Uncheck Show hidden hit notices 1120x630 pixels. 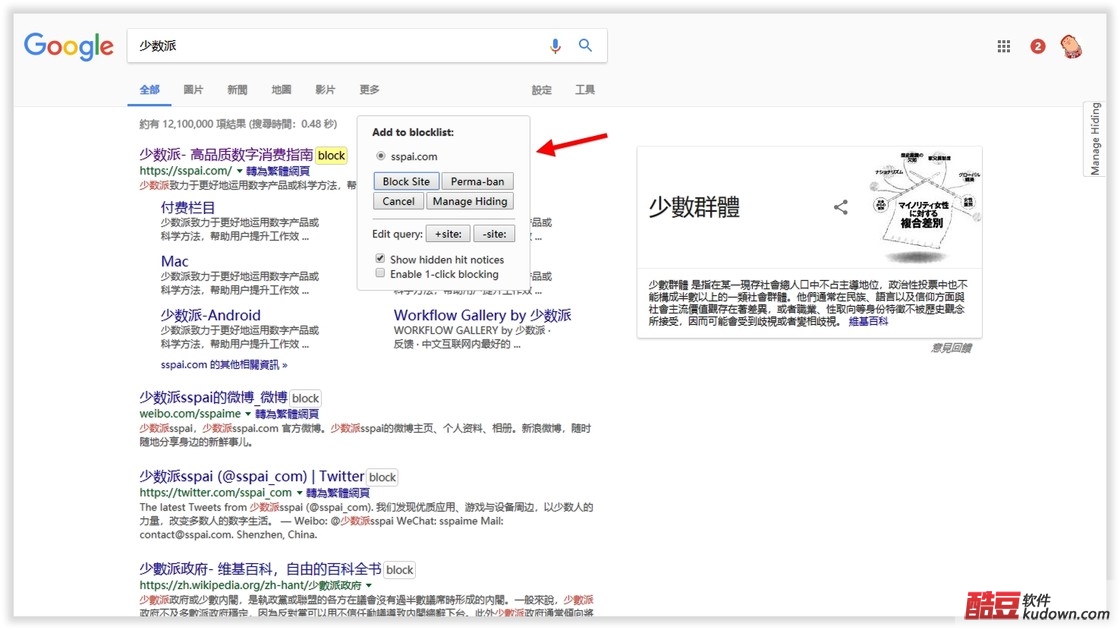[x=380, y=259]
